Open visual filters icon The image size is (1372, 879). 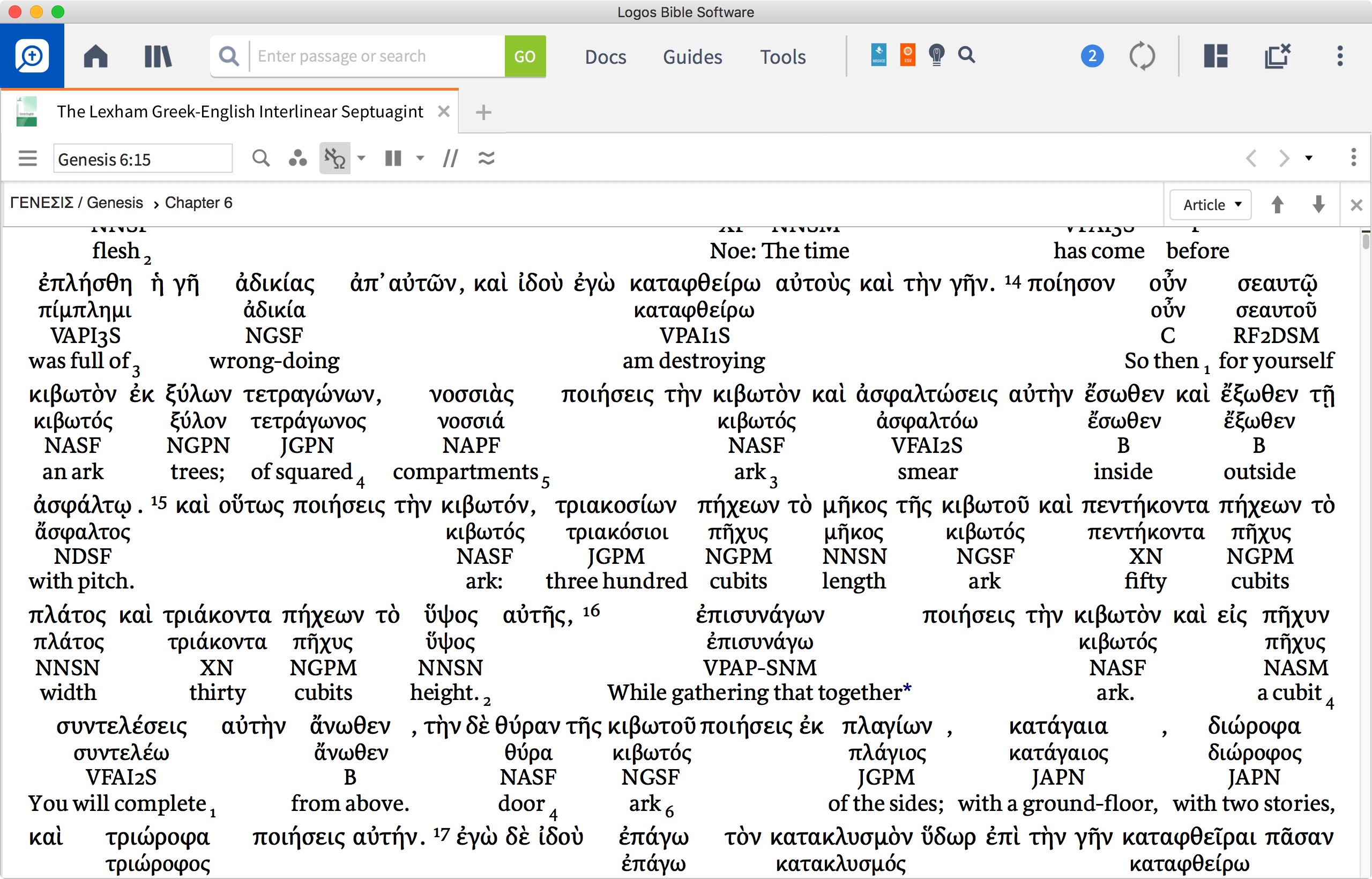(297, 158)
